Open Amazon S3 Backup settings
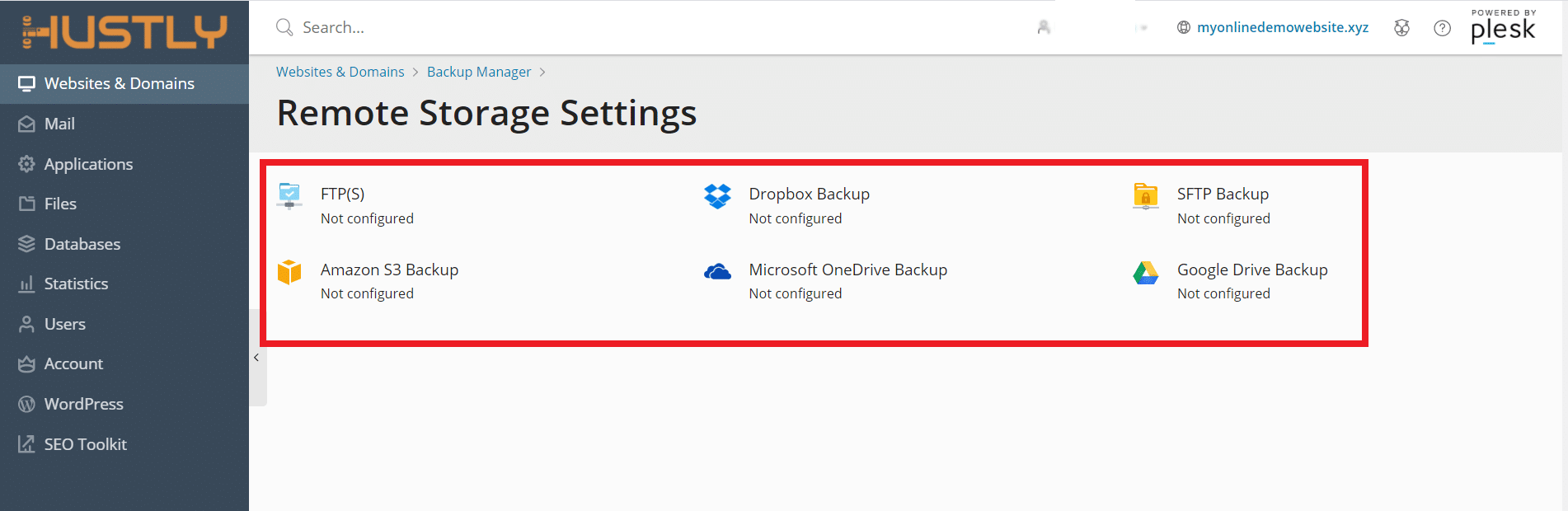The height and width of the screenshot is (511, 1568). [x=389, y=270]
